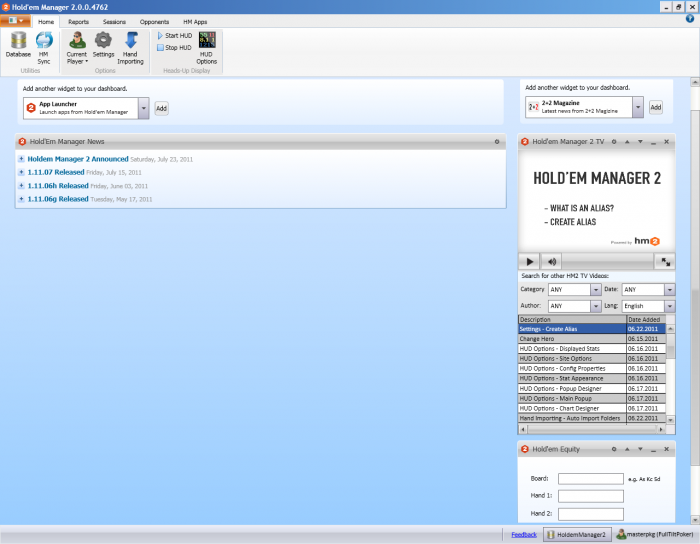Open the Author dropdown
This screenshot has width=700, height=544.
596,306
